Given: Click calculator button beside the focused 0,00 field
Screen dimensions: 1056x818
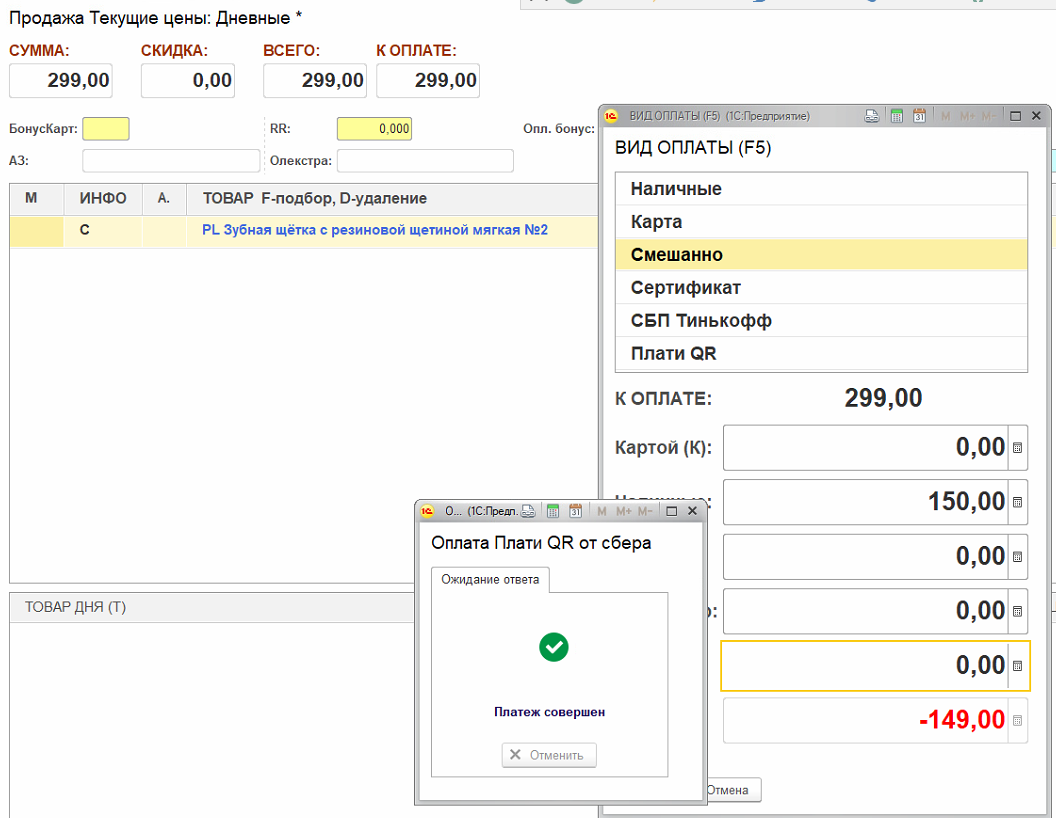Looking at the screenshot, I should click(x=1018, y=666).
